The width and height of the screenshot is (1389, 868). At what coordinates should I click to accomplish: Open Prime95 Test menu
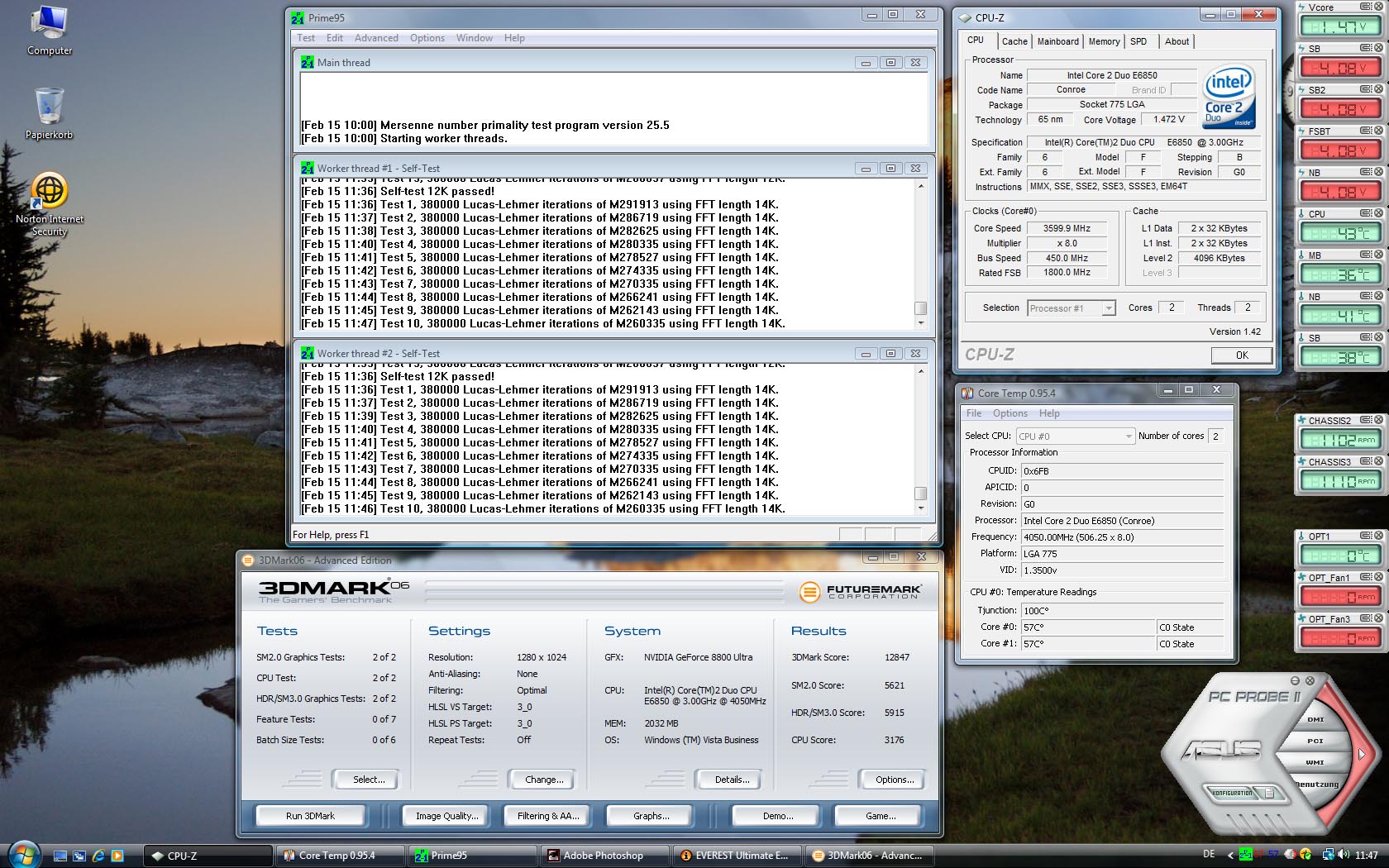[x=306, y=38]
